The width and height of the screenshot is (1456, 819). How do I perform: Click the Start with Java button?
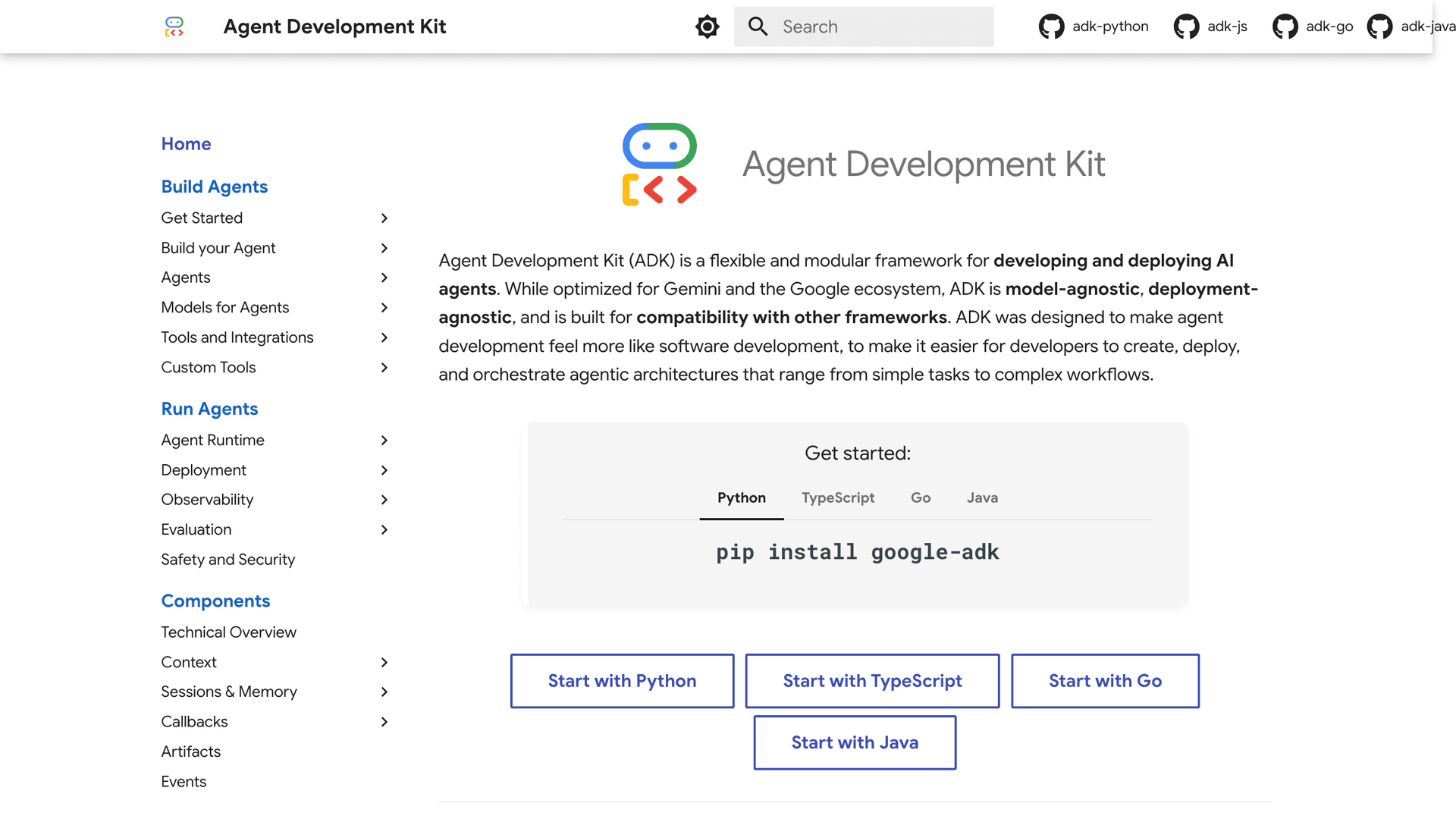coord(855,742)
